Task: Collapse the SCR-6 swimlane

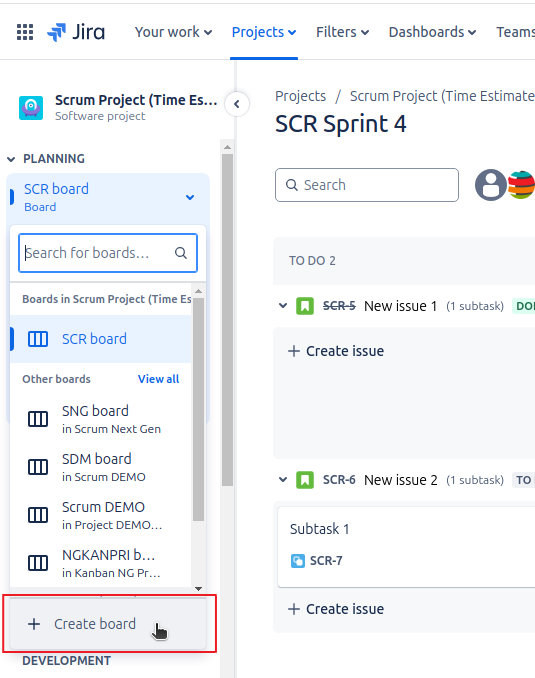Action: click(x=283, y=480)
